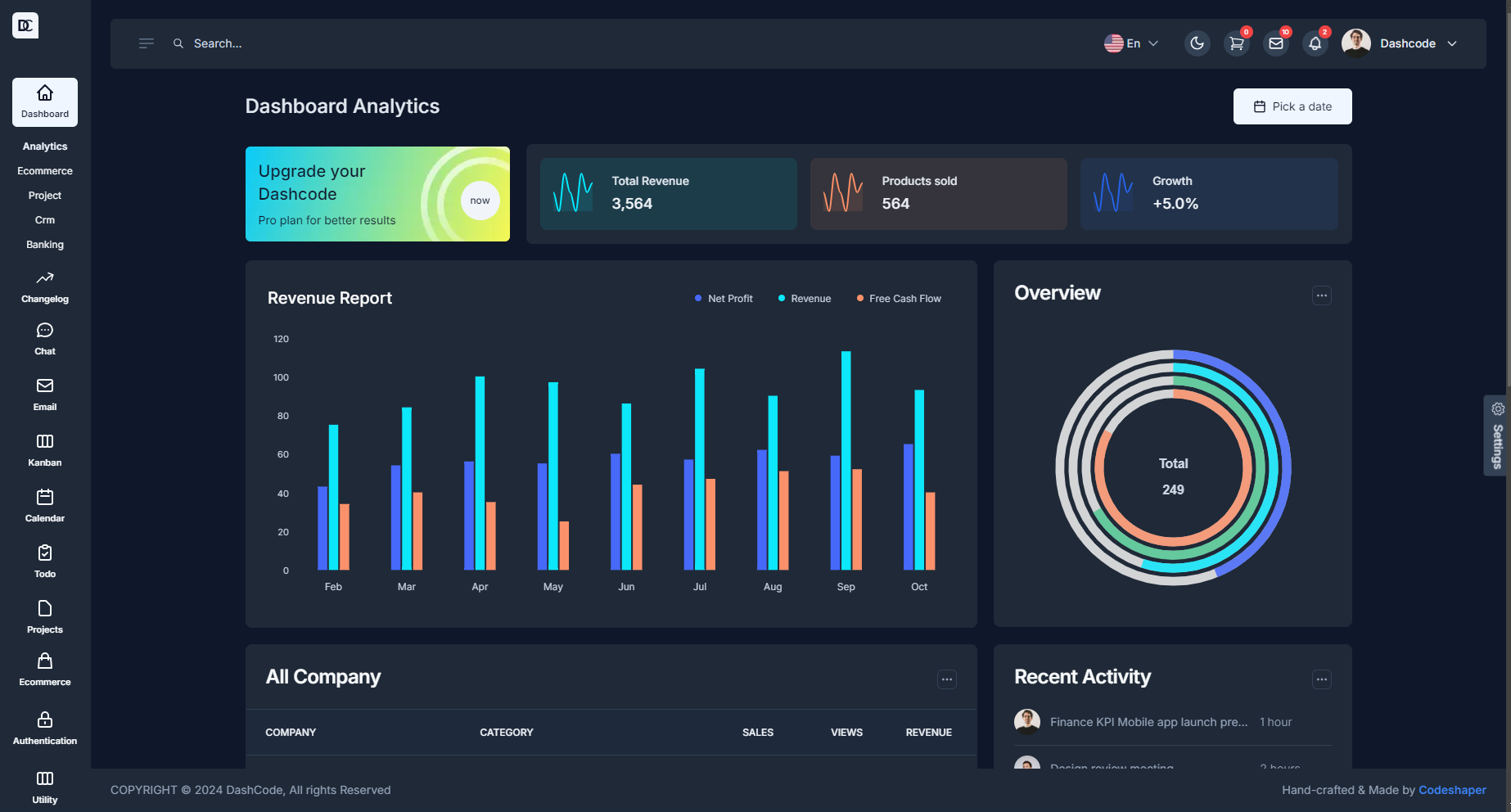
Task: Sort by the CATEGORY column header
Action: 507,733
